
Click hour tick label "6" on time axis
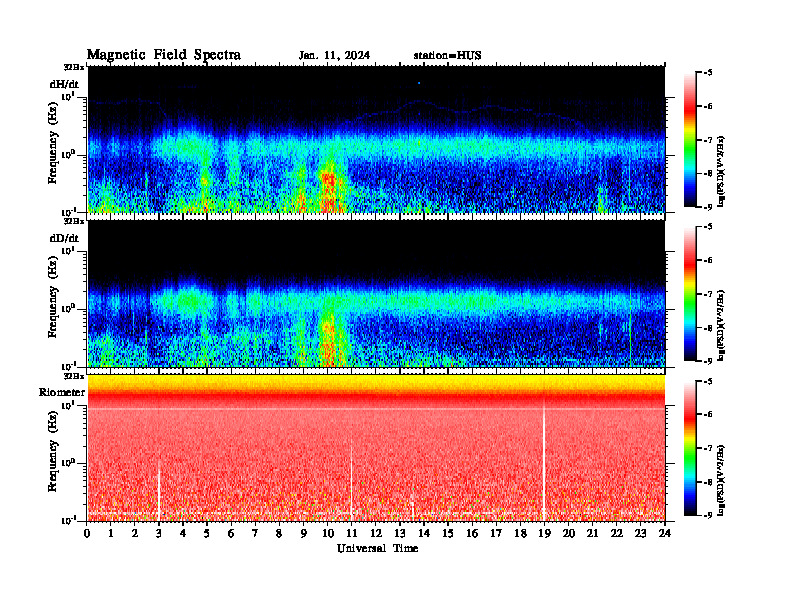(x=231, y=533)
